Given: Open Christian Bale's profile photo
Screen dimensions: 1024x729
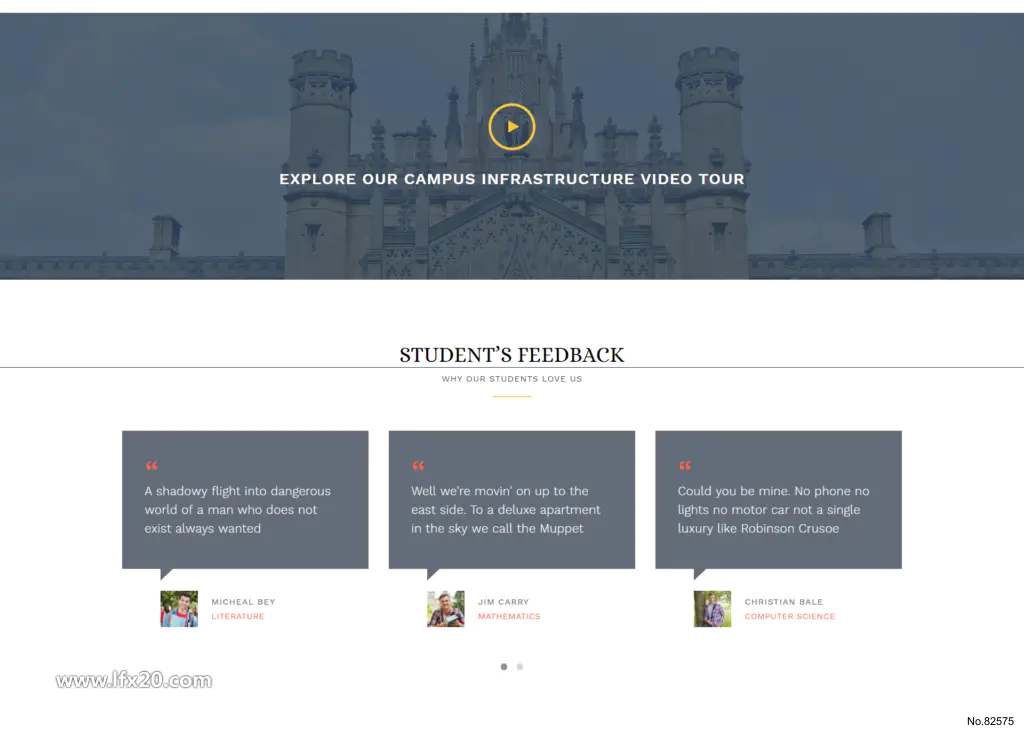Looking at the screenshot, I should pyautogui.click(x=712, y=609).
